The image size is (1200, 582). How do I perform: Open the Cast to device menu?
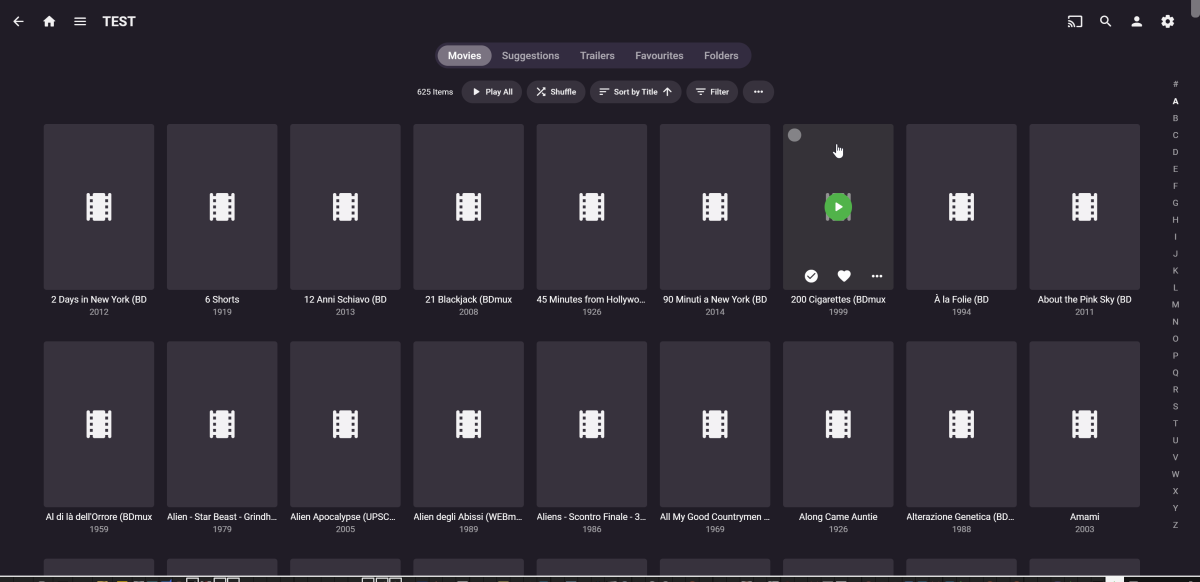click(x=1074, y=21)
